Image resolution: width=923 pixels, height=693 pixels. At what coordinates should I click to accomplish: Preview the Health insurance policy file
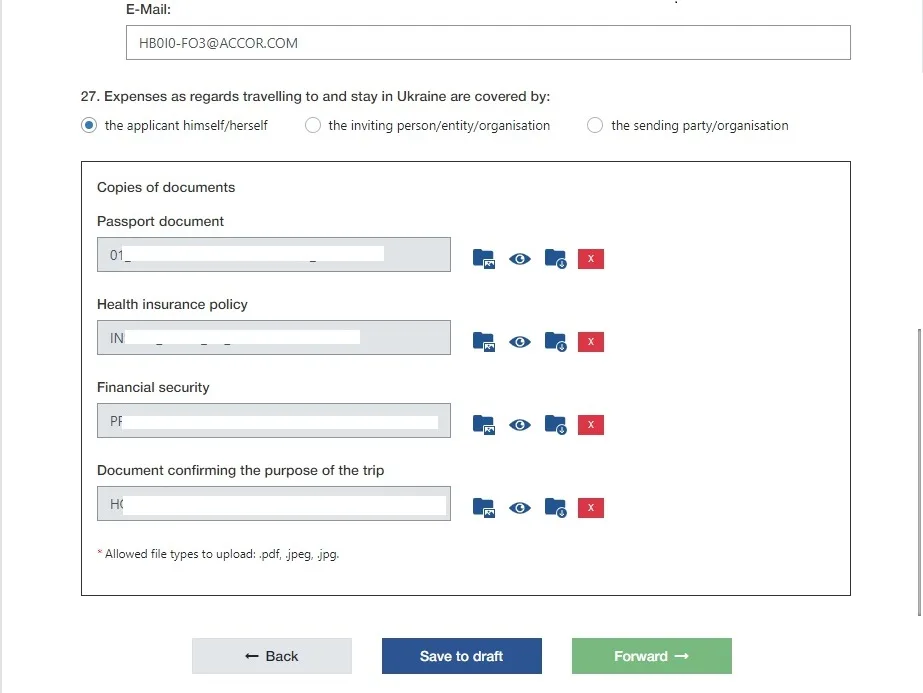point(519,342)
